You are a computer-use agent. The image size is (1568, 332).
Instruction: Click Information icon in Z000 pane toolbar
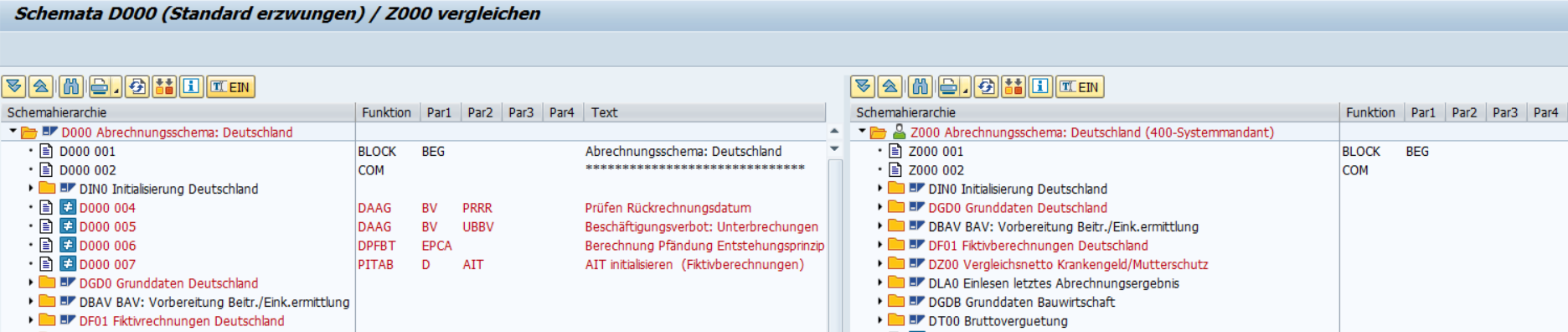1040,86
